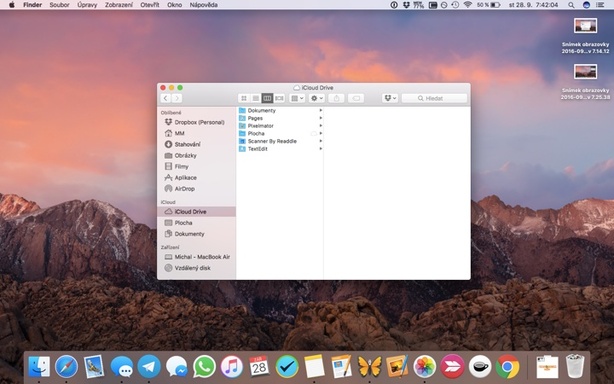This screenshot has height=384, width=614.
Task: Open the item arrangement dropdown
Action: [x=297, y=98]
